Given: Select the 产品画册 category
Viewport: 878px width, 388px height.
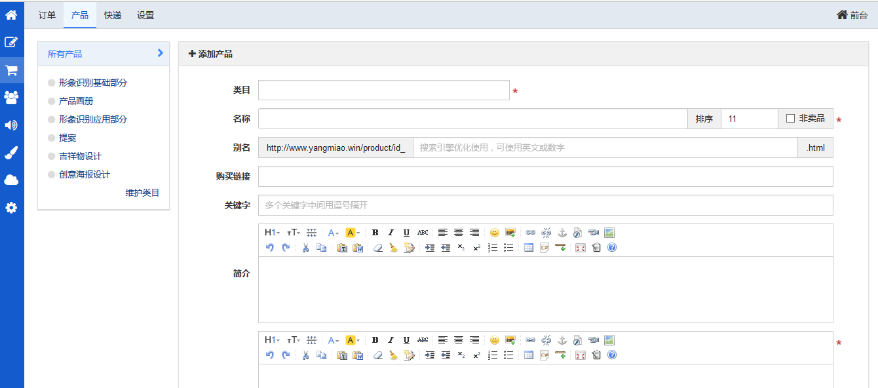Looking at the screenshot, I should point(76,101).
